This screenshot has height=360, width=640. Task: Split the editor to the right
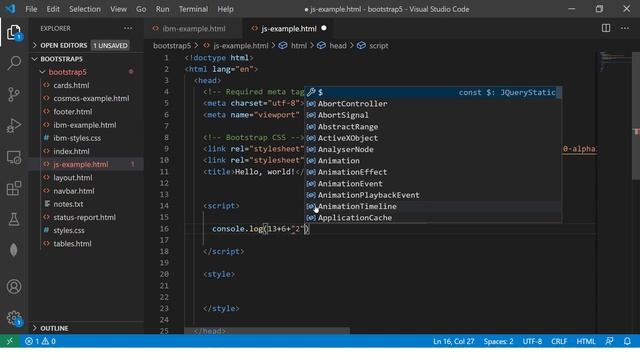click(x=606, y=28)
